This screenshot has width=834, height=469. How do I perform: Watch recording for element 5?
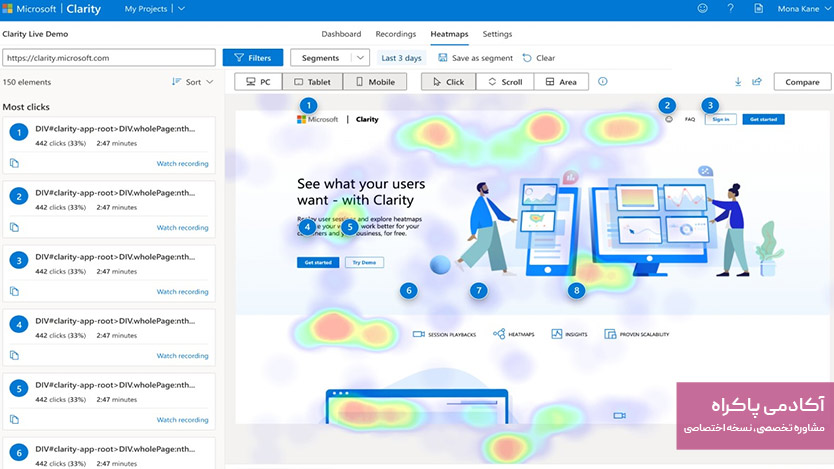[x=182, y=420]
